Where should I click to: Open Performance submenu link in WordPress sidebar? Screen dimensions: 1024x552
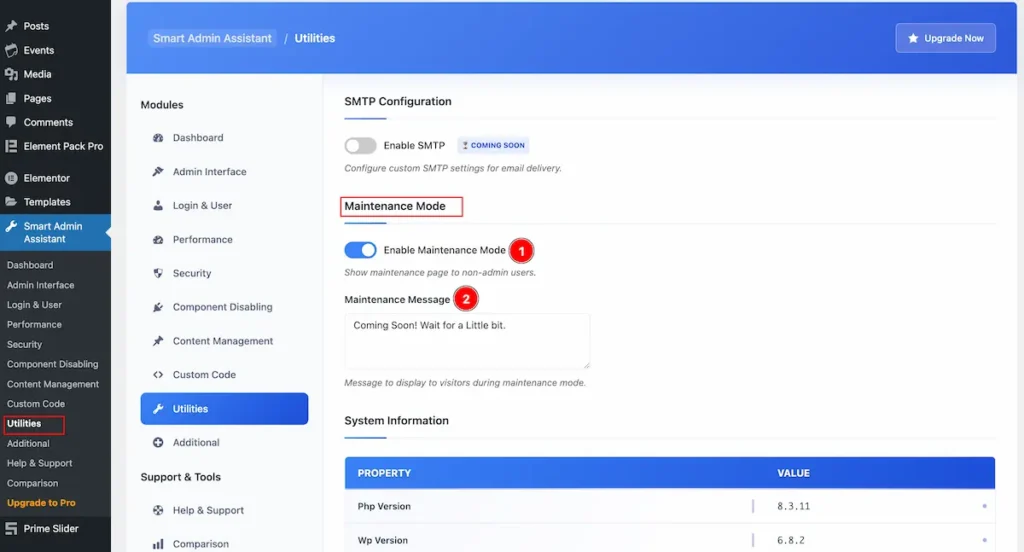pyautogui.click(x=34, y=325)
